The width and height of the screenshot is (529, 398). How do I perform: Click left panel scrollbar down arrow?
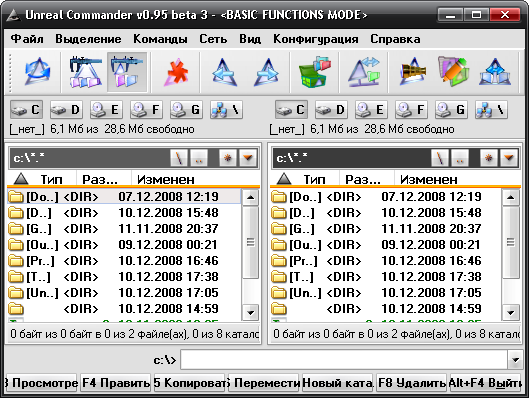click(x=250, y=313)
